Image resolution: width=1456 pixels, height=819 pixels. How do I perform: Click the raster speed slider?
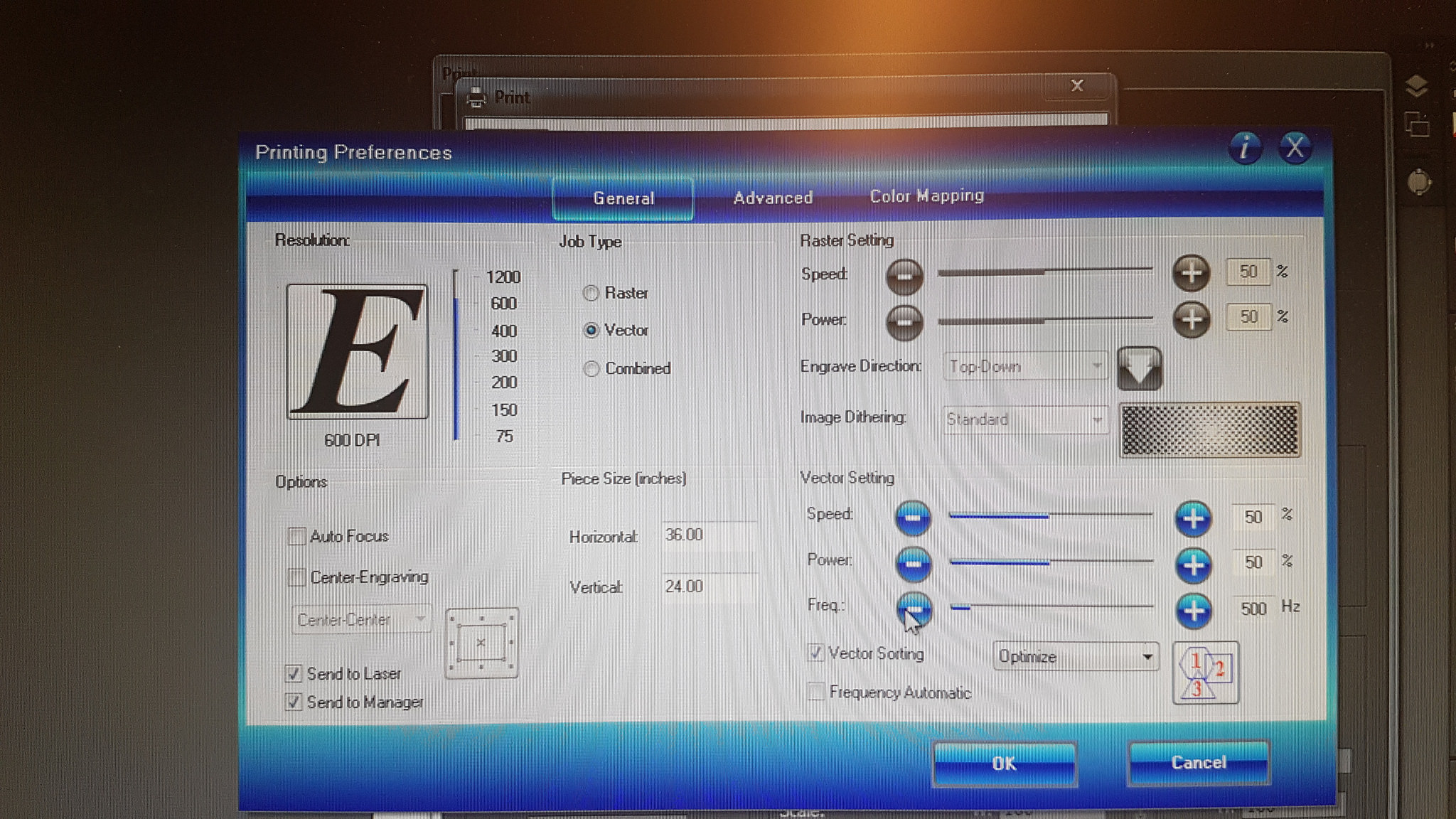(x=1045, y=271)
